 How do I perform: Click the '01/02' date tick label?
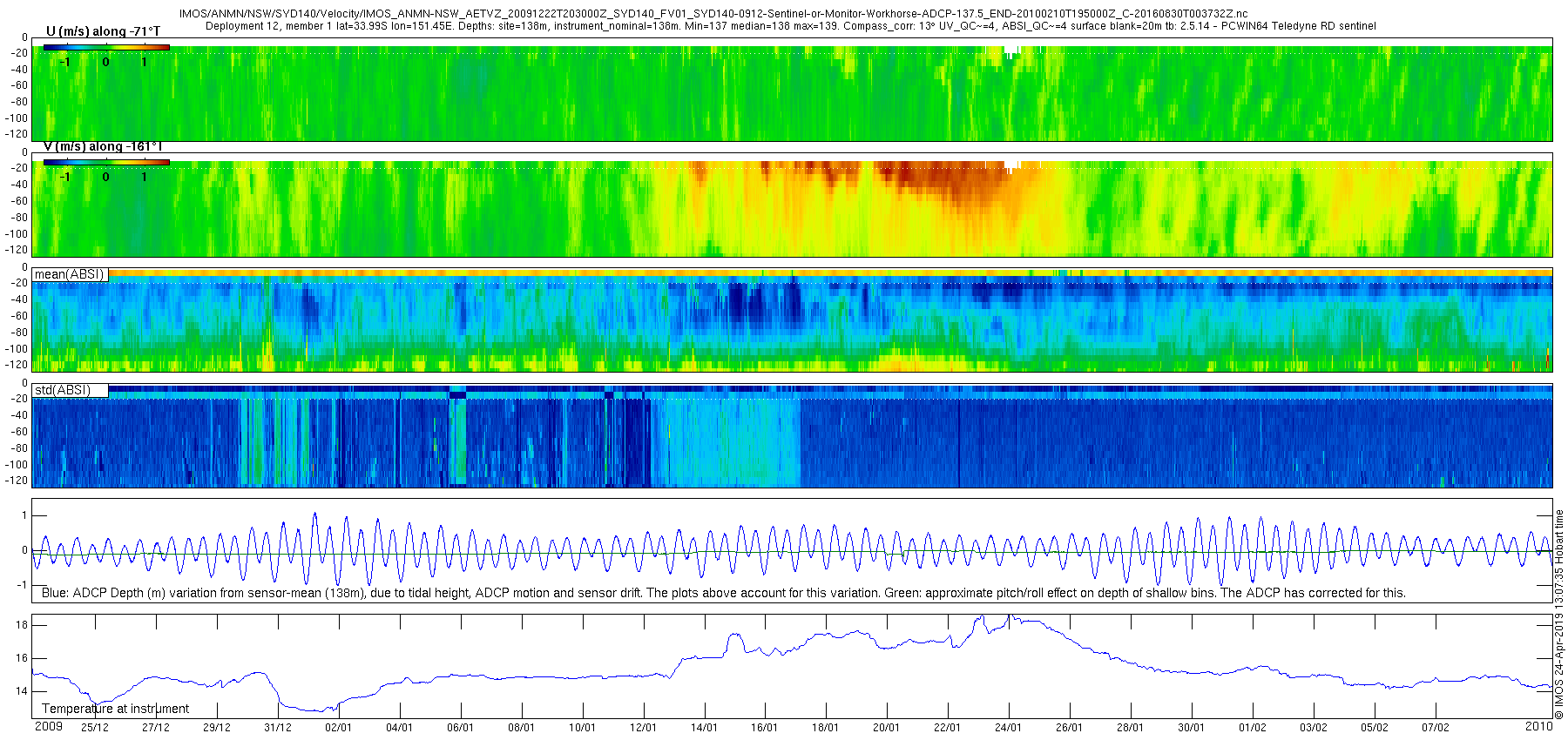pos(1253,728)
